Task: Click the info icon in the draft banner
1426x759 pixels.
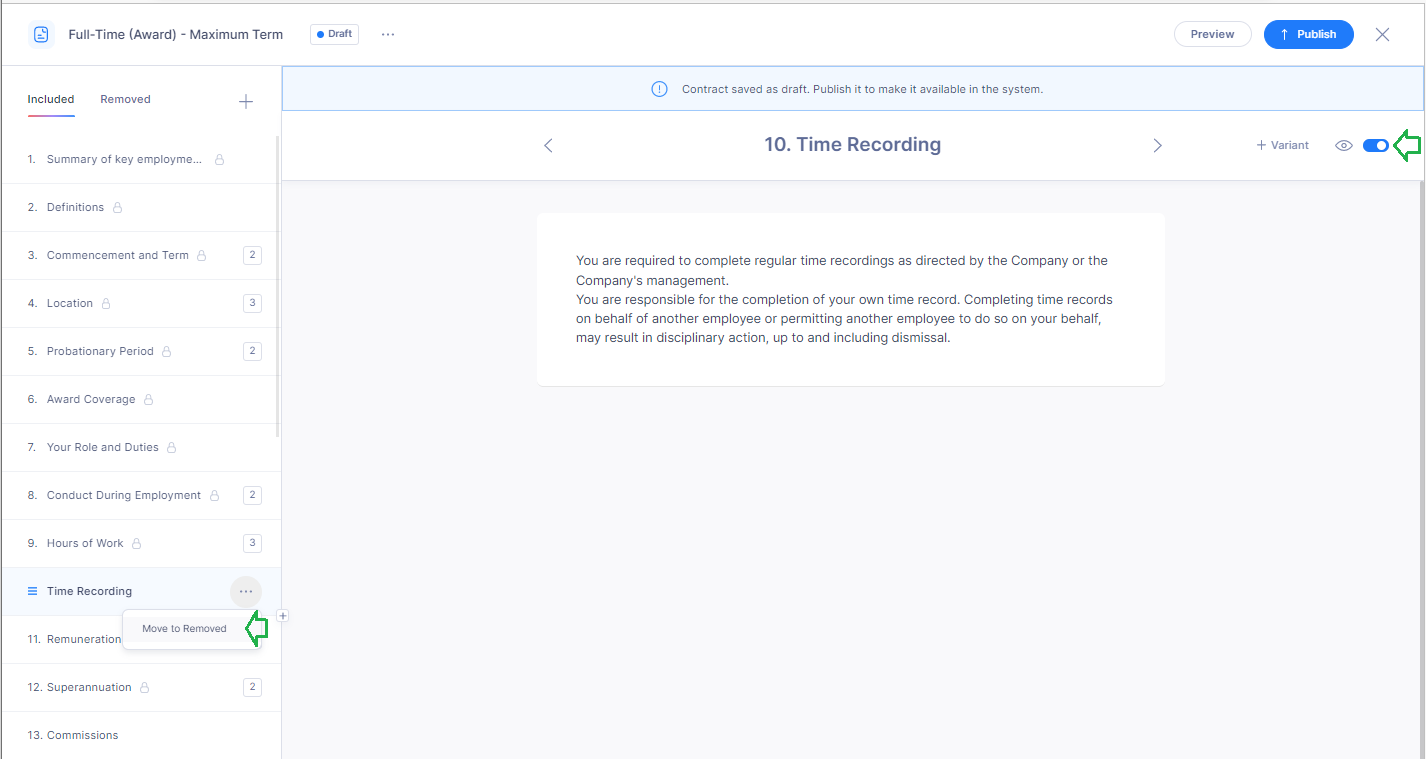Action: tap(659, 89)
